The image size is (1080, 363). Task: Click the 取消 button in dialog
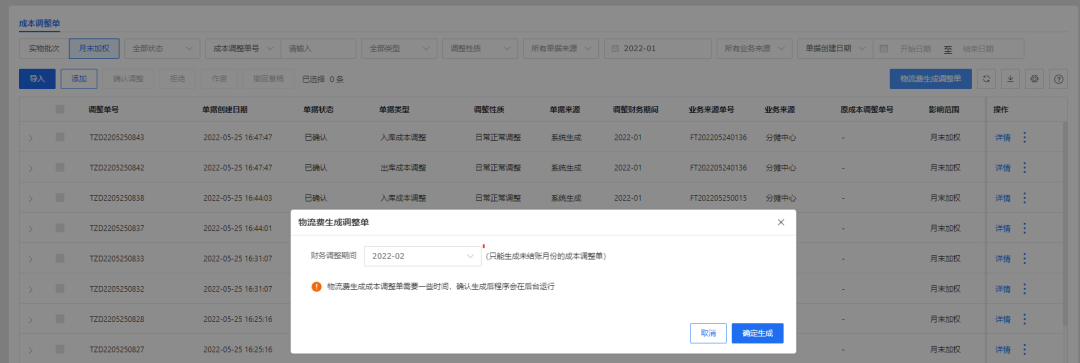708,333
